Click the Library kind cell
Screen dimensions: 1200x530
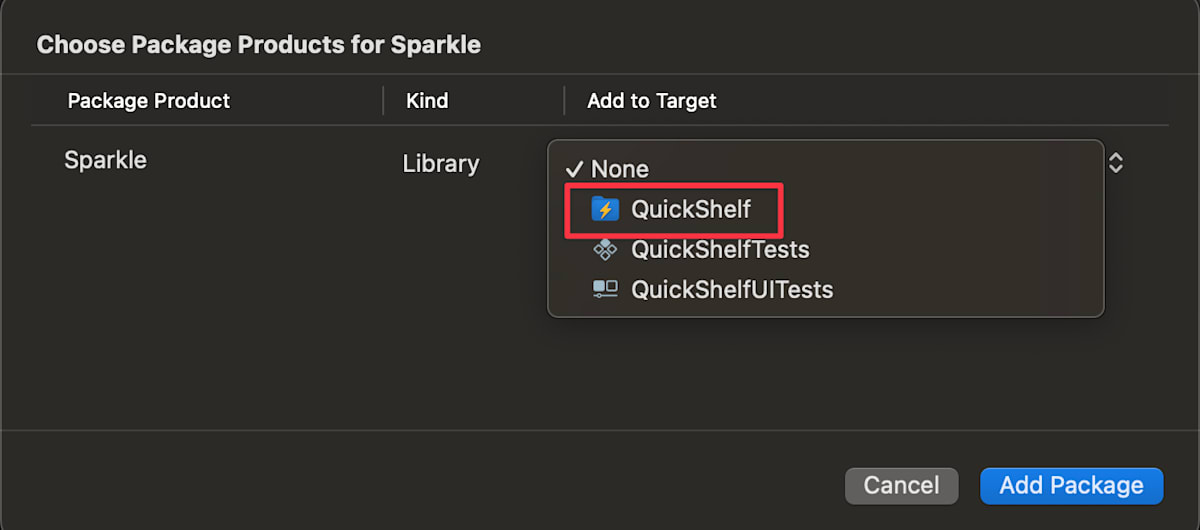(441, 164)
